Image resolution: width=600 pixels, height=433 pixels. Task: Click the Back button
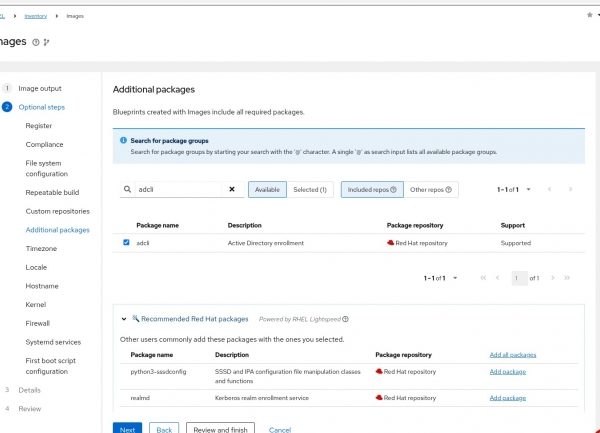pos(164,429)
